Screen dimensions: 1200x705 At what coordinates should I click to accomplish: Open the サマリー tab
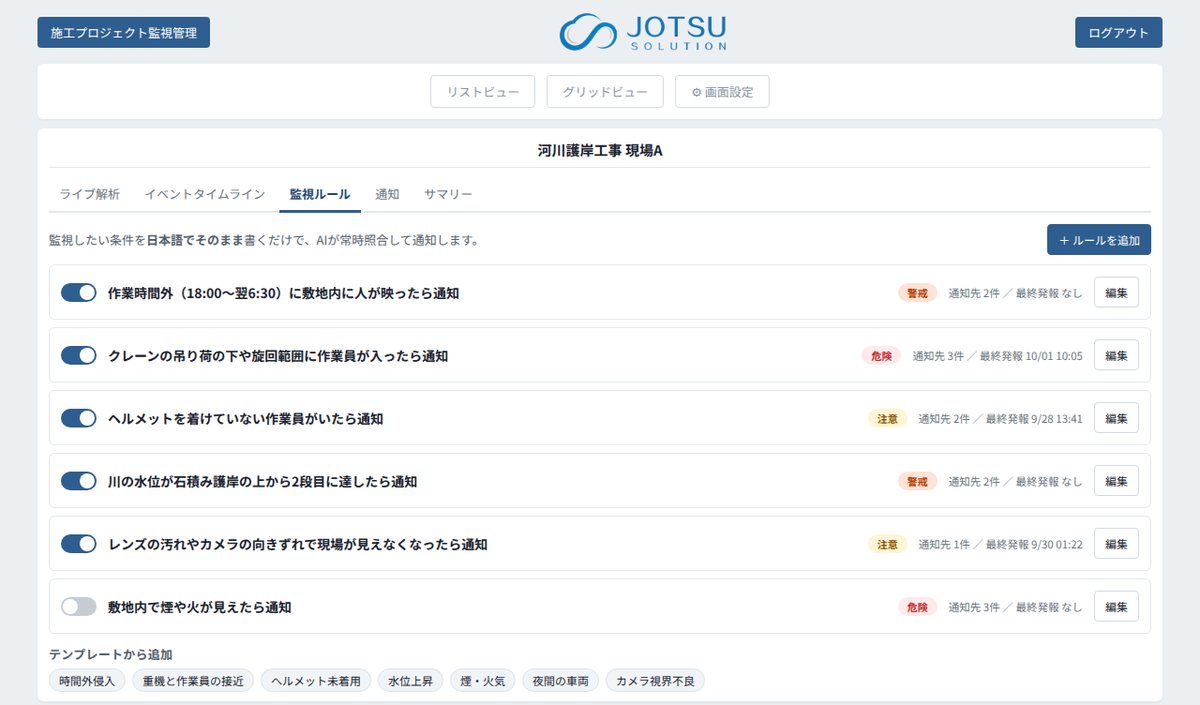pos(448,194)
